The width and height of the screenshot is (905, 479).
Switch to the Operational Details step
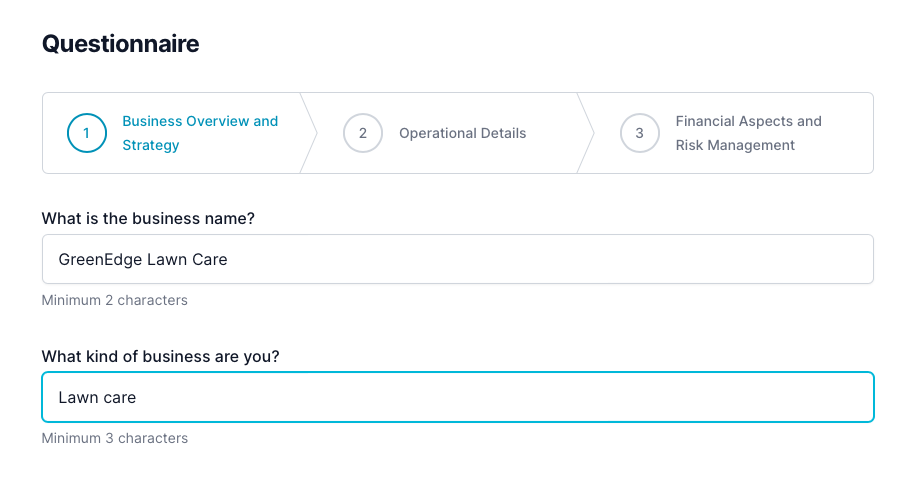point(462,133)
